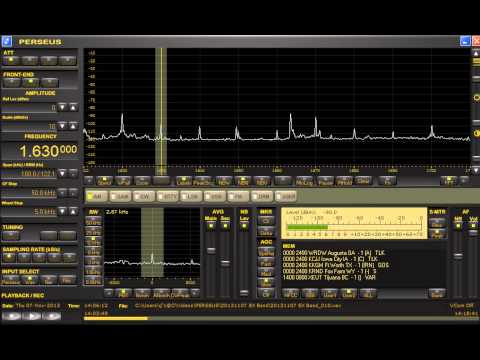Turn AGC Off
The width and height of the screenshot is (480, 360).
[266, 294]
